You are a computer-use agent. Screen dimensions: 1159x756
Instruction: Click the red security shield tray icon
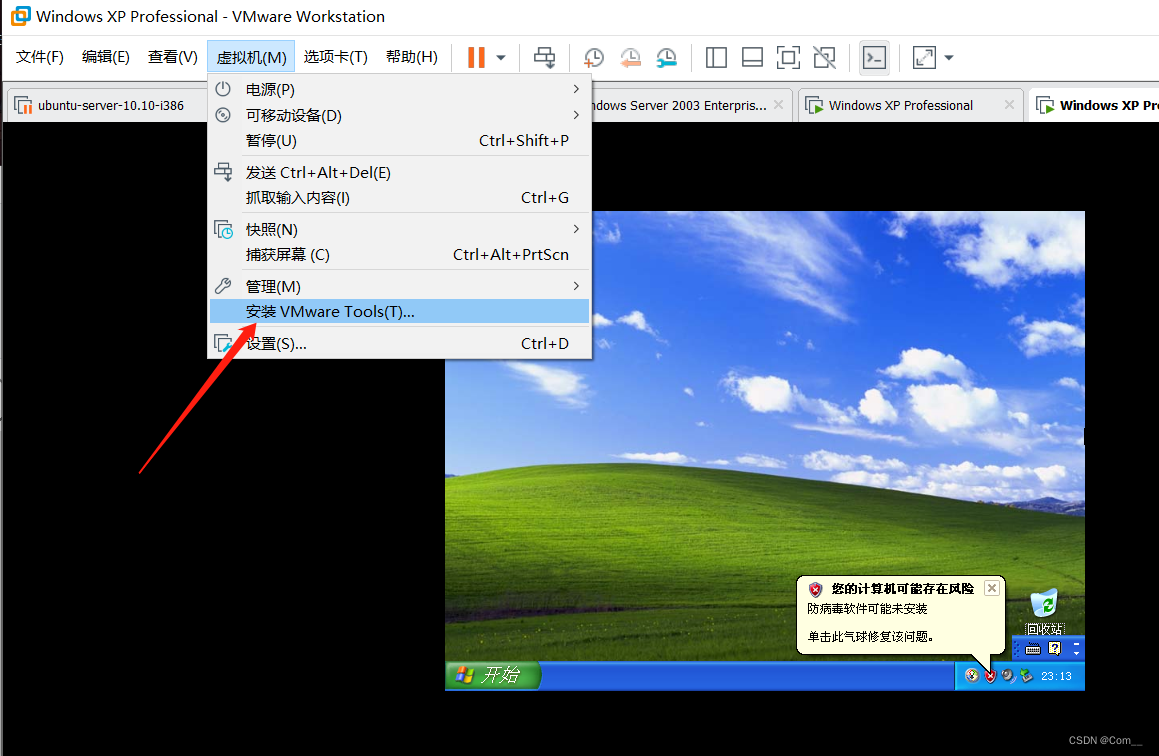(x=990, y=675)
